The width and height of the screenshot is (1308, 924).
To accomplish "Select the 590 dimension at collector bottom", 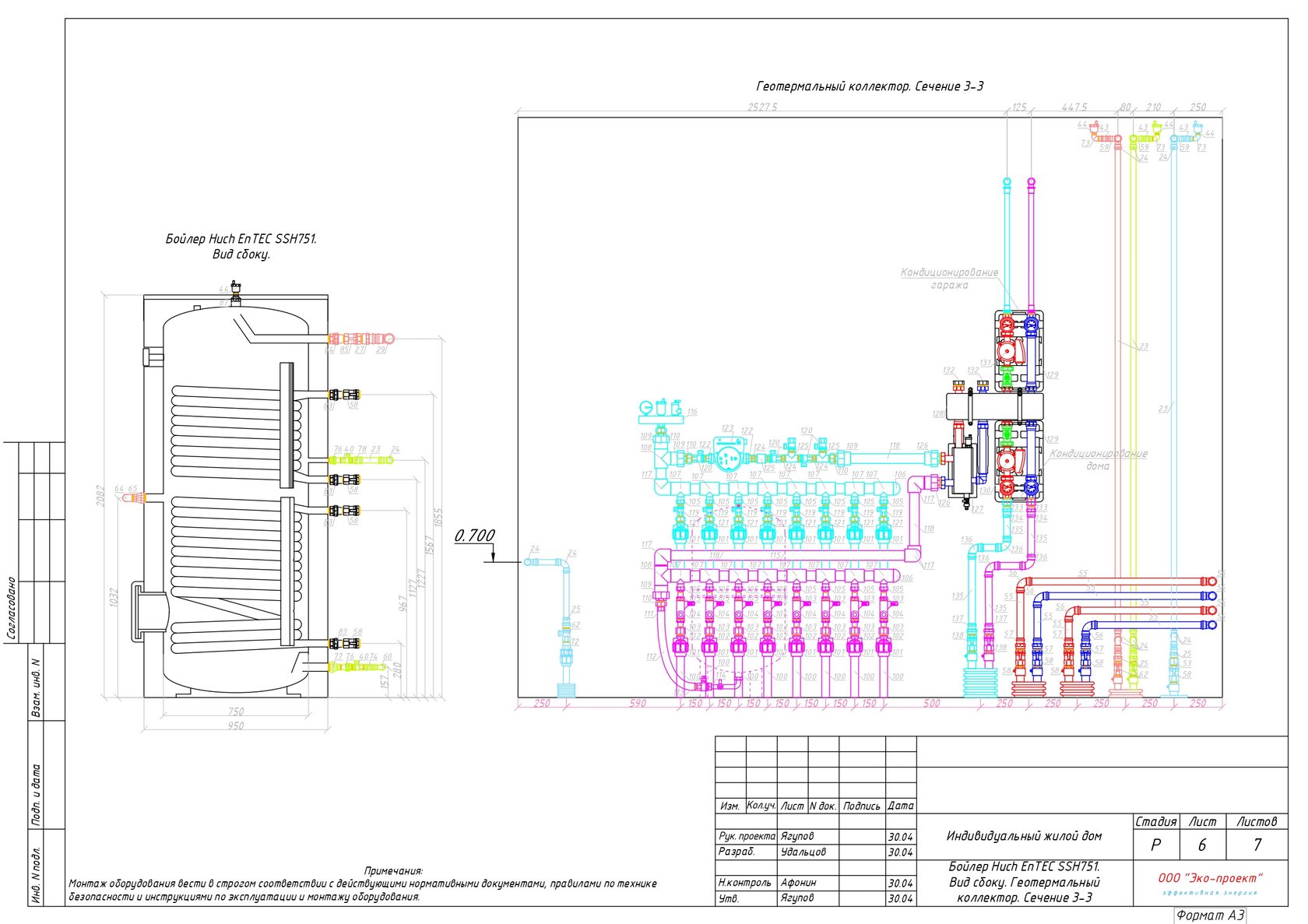I will pos(638,704).
